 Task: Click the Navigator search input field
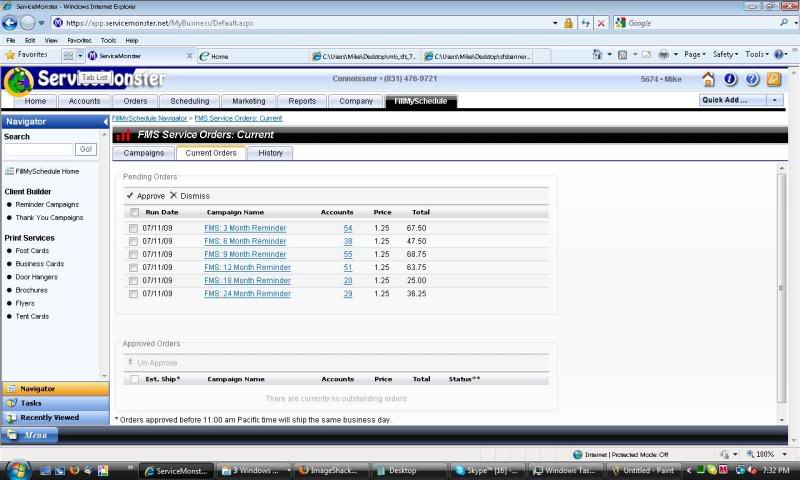pos(38,149)
